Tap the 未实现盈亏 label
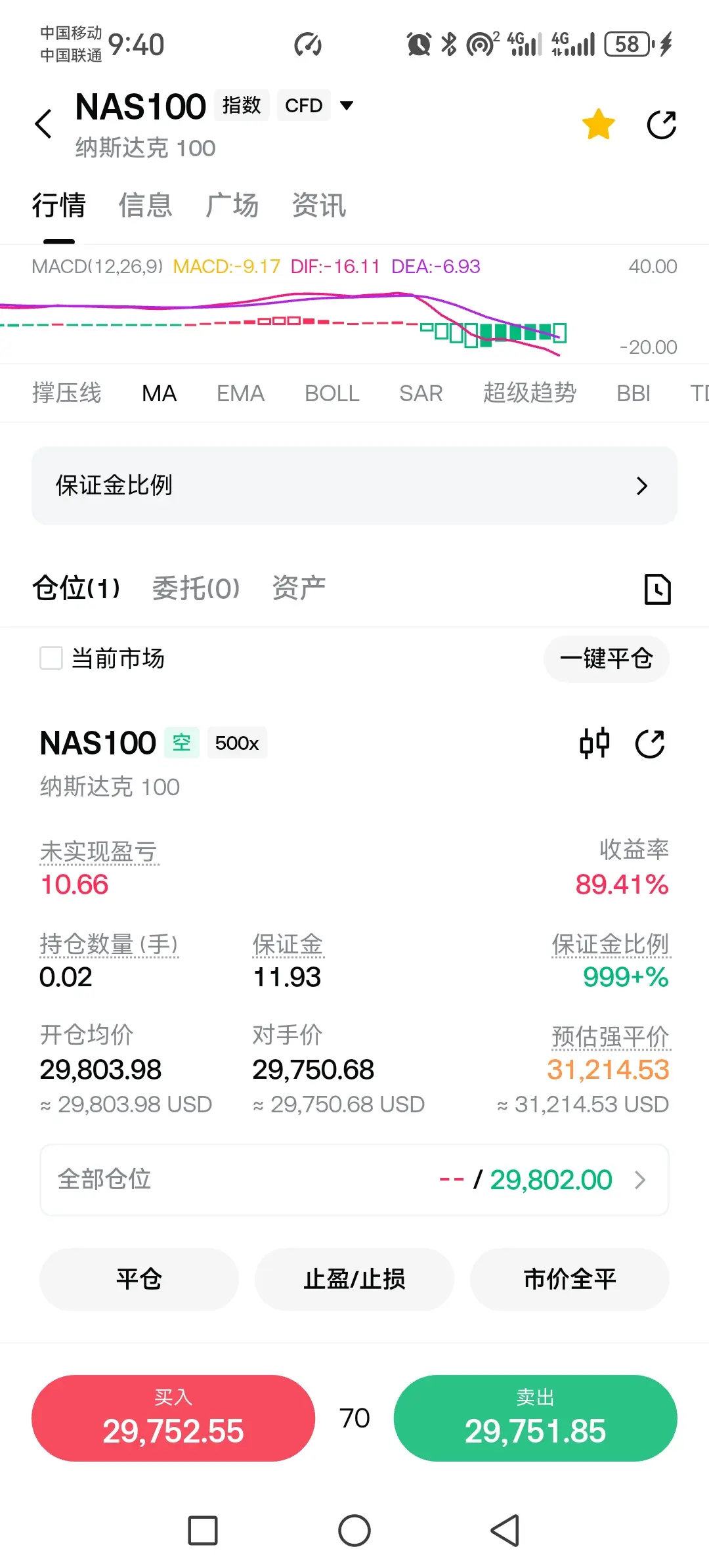 tap(99, 852)
